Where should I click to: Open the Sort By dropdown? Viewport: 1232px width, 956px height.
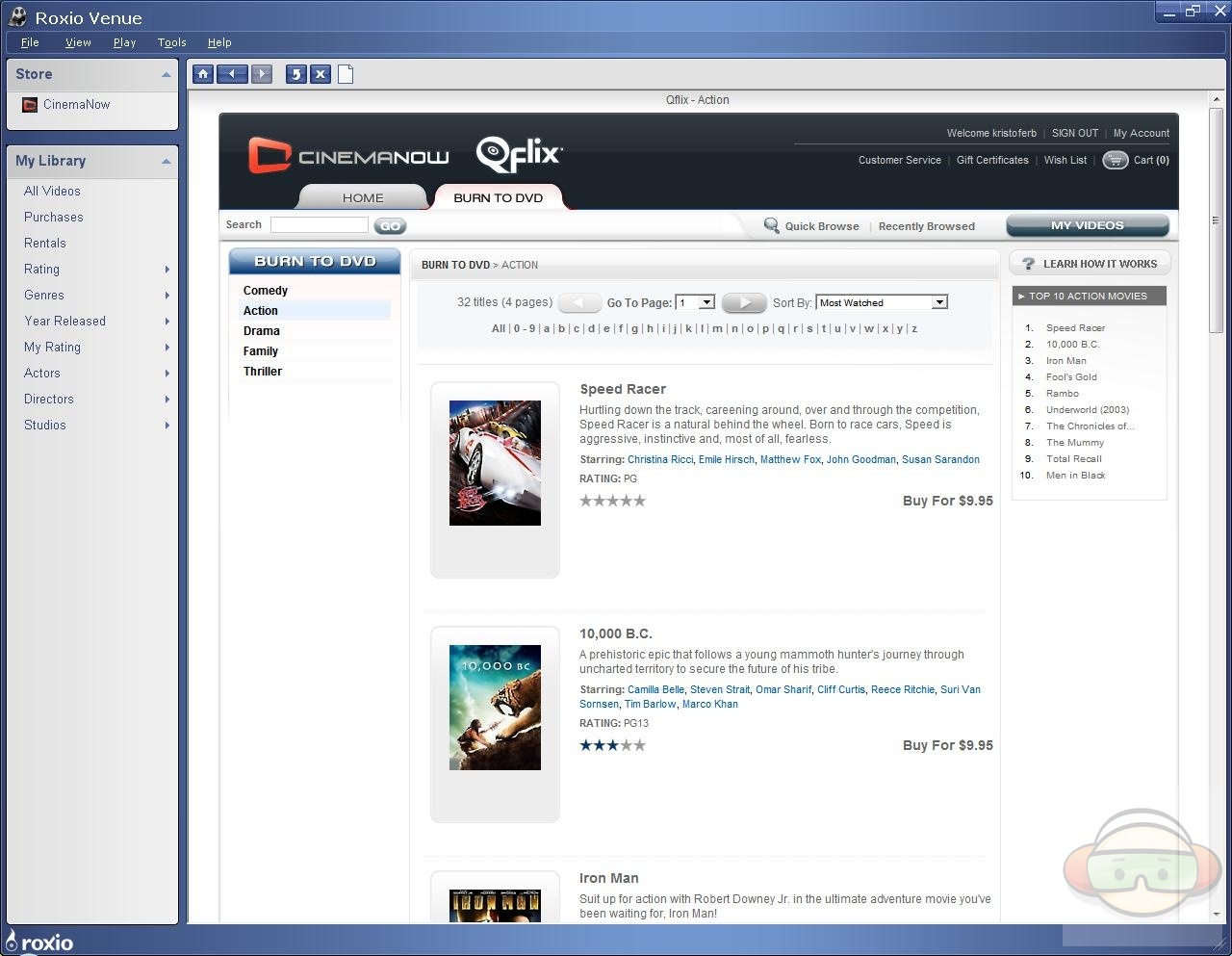tap(938, 302)
